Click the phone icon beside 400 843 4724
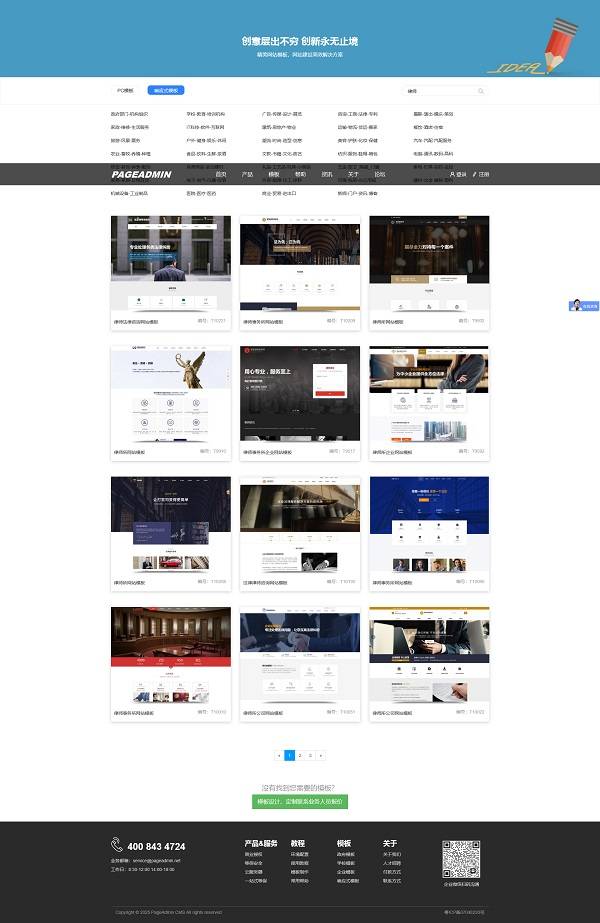Screen dimensions: 600x923 [x=117, y=845]
